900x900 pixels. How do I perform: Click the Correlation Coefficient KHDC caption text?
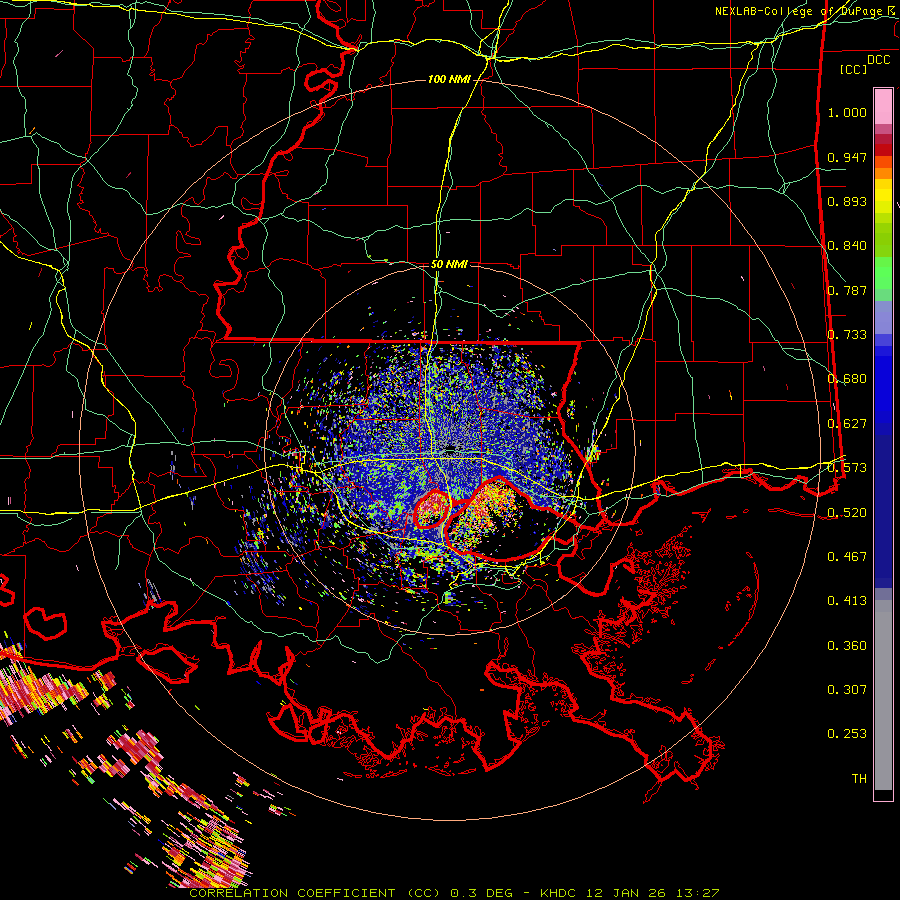pyautogui.click(x=454, y=893)
